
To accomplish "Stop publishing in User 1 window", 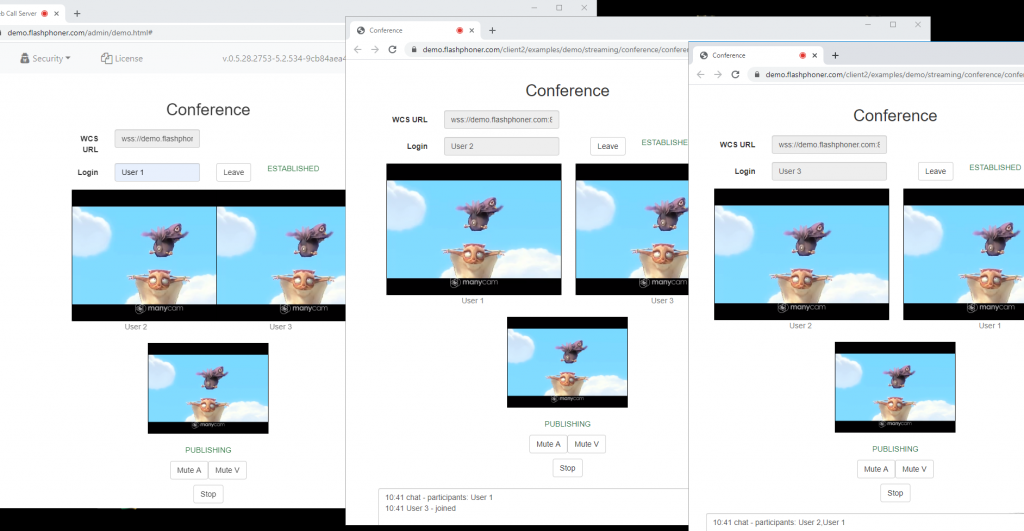I will pyautogui.click(x=208, y=494).
